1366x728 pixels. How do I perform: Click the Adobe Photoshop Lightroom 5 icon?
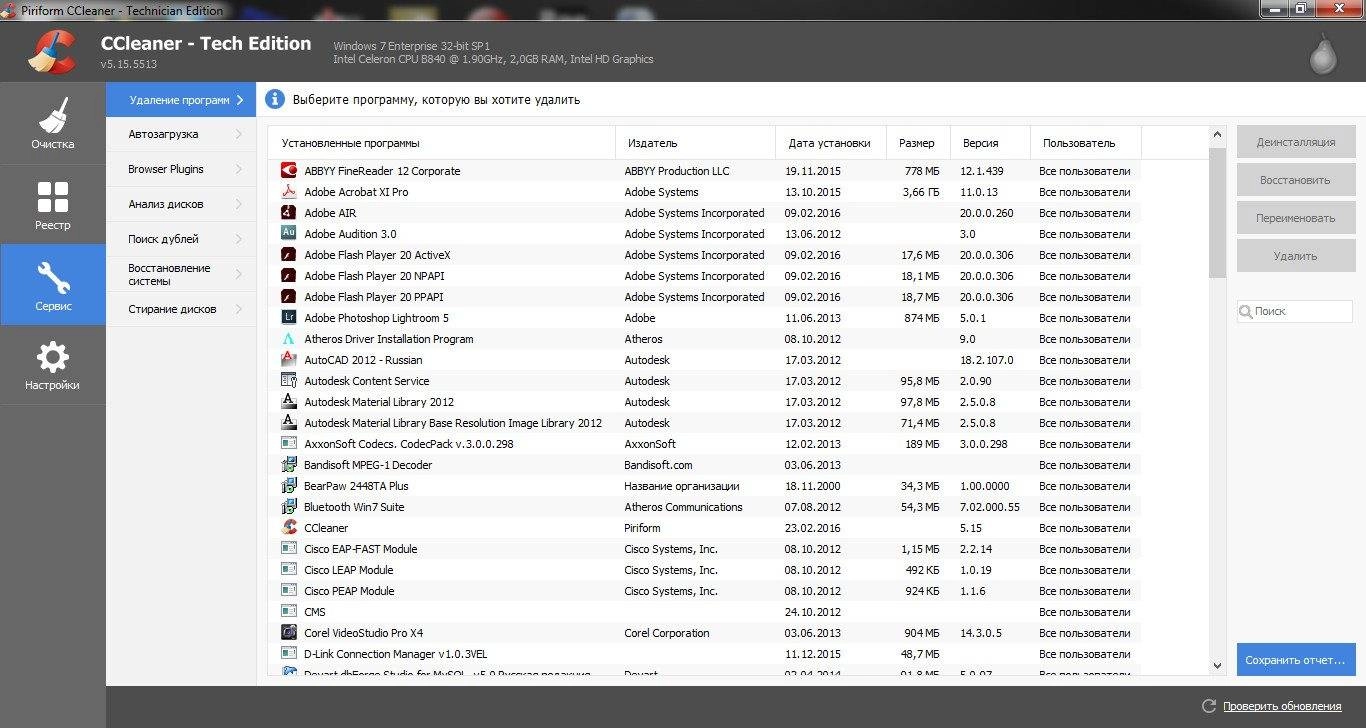click(x=289, y=317)
